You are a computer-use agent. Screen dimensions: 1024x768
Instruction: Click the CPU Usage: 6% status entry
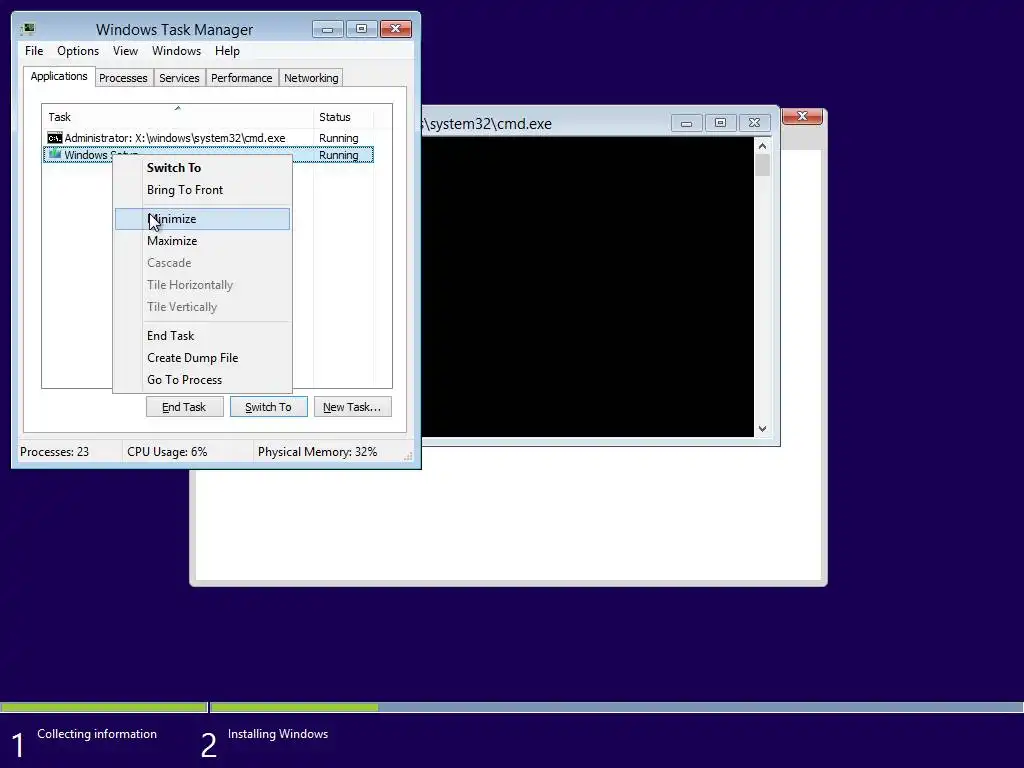[167, 452]
